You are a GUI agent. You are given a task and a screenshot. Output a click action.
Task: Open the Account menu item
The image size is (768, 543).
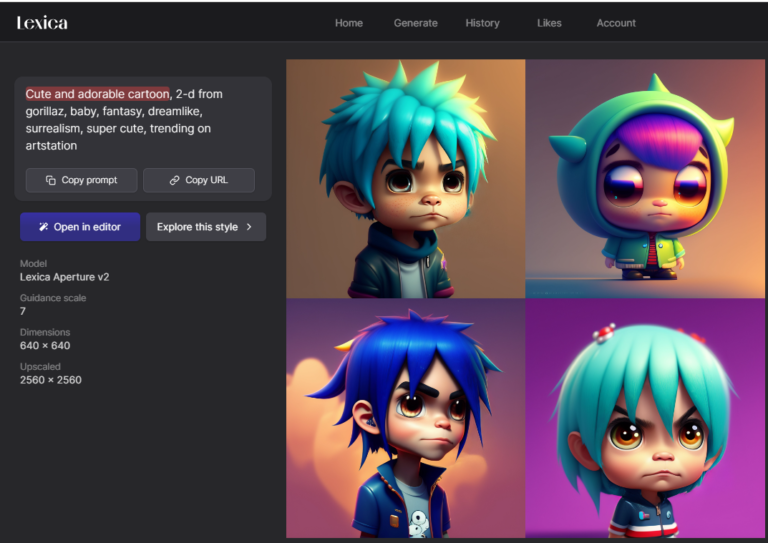point(616,23)
